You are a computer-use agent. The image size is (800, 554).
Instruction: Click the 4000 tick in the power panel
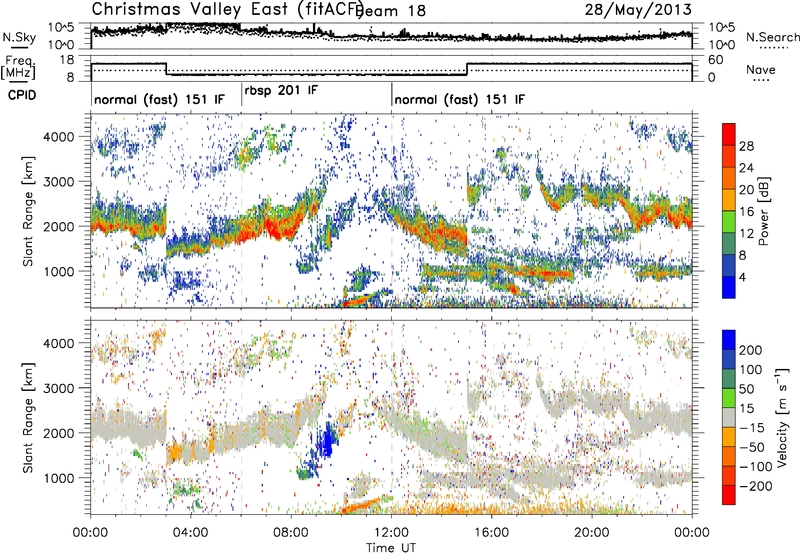coord(58,137)
